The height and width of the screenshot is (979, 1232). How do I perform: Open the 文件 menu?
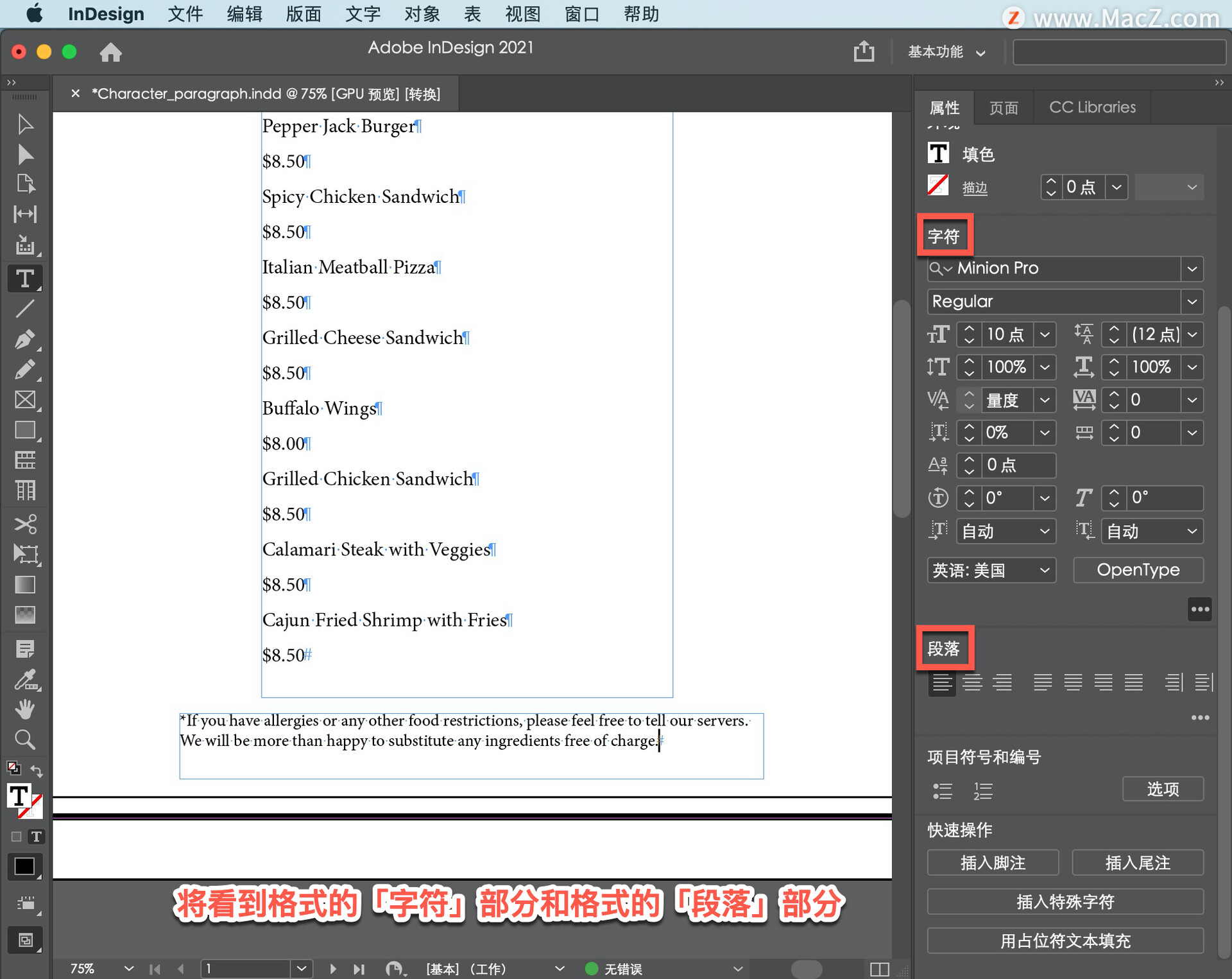185,14
